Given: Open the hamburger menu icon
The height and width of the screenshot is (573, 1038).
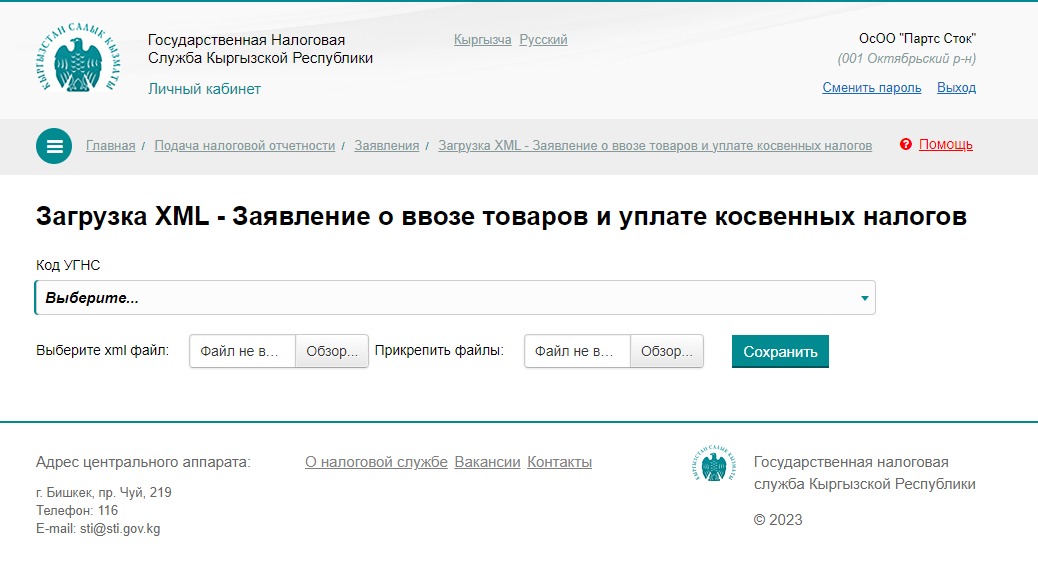Looking at the screenshot, I should point(54,146).
